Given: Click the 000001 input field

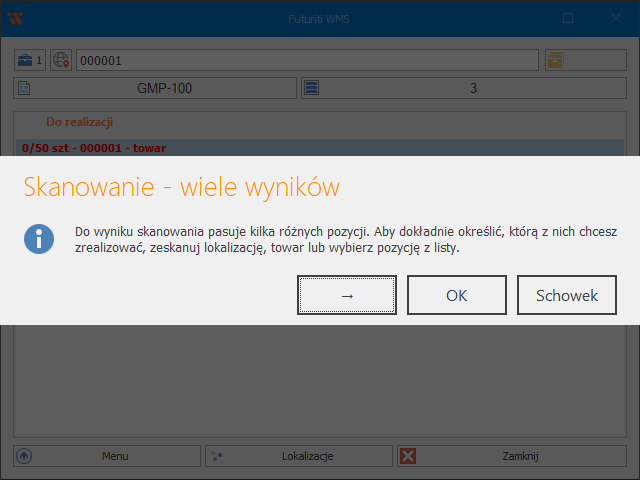Looking at the screenshot, I should coord(305,60).
